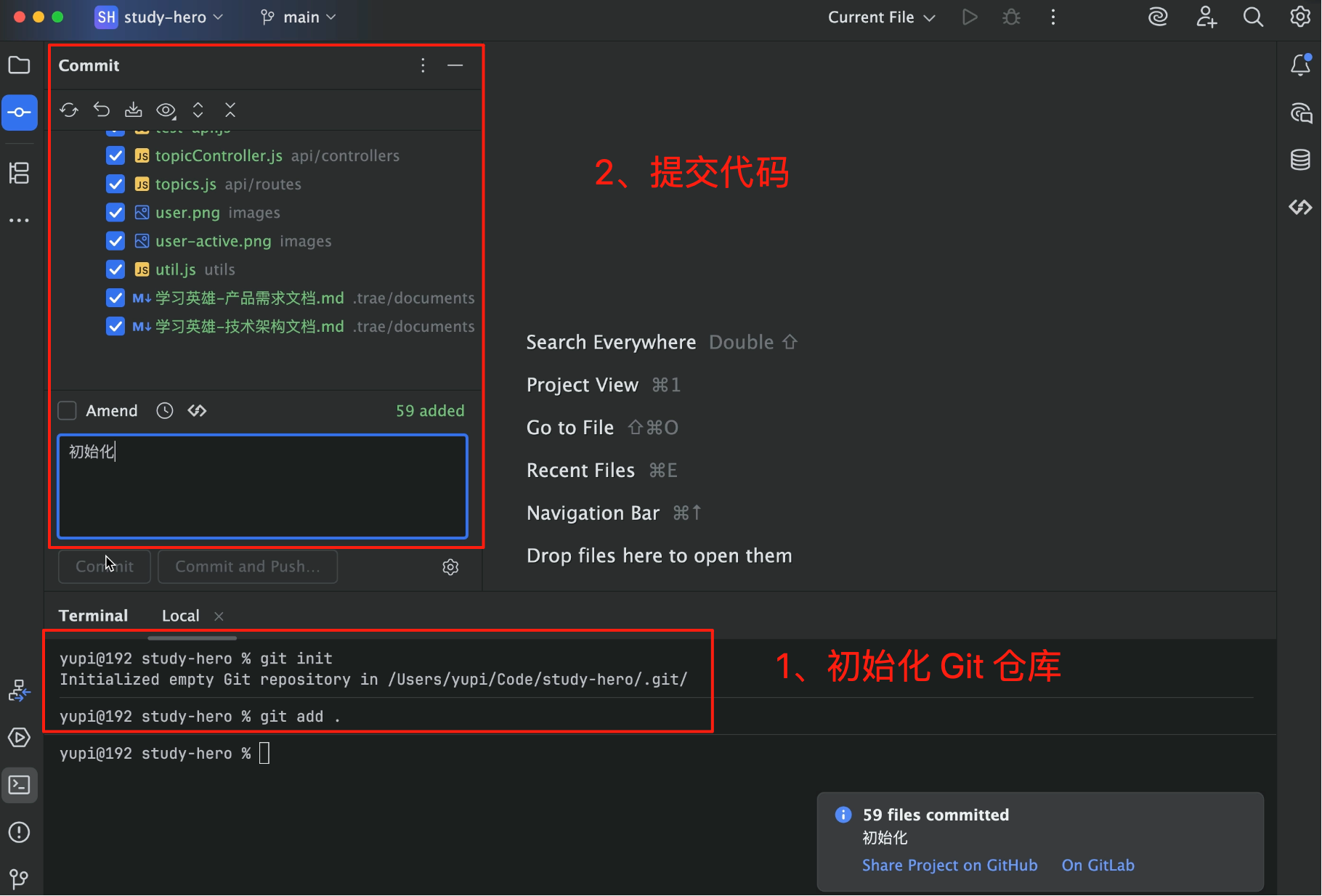Open the Structure tool window icon
This screenshot has height=896, width=1322.
click(20, 173)
